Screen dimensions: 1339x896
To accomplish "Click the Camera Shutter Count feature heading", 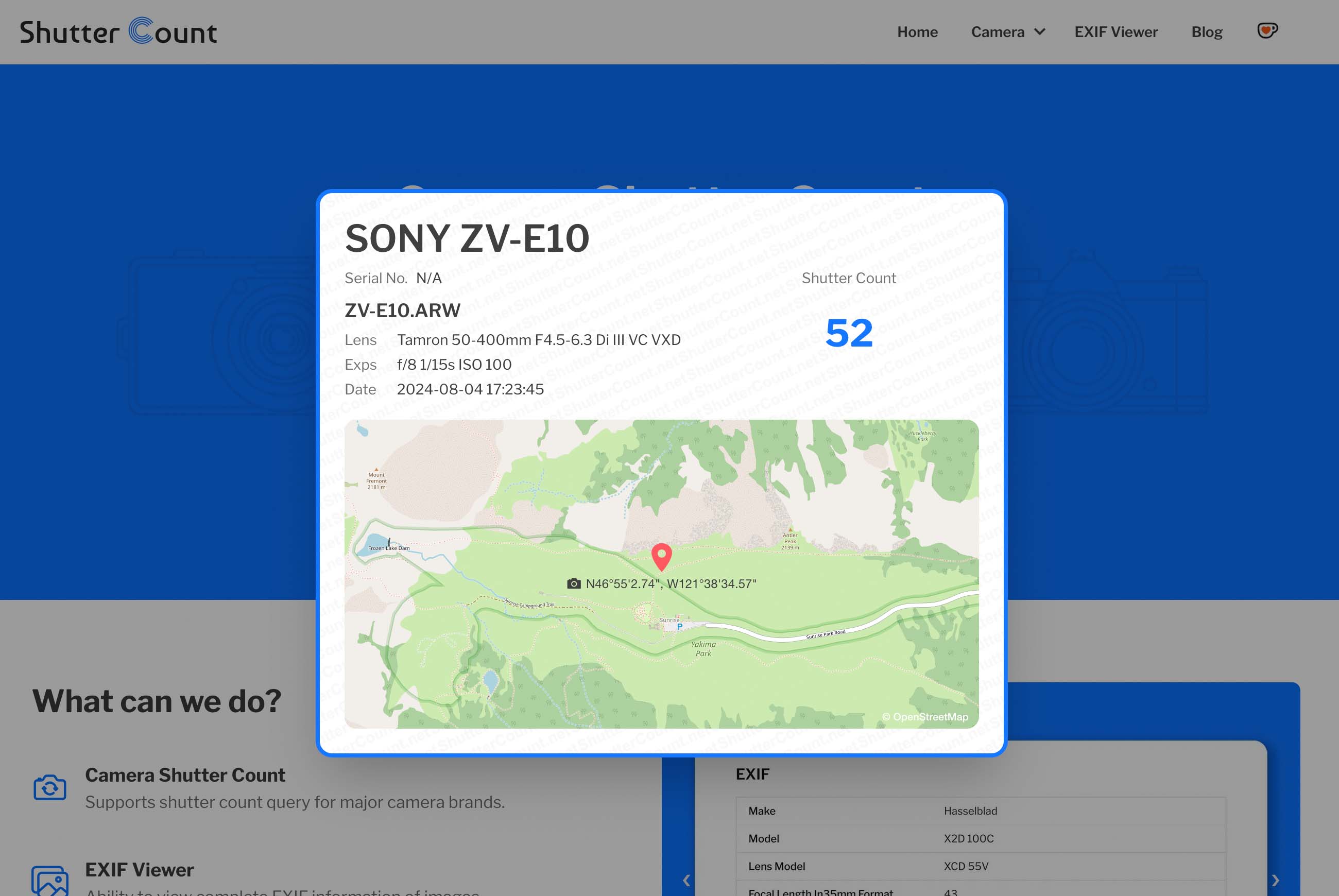I will tap(184, 775).
